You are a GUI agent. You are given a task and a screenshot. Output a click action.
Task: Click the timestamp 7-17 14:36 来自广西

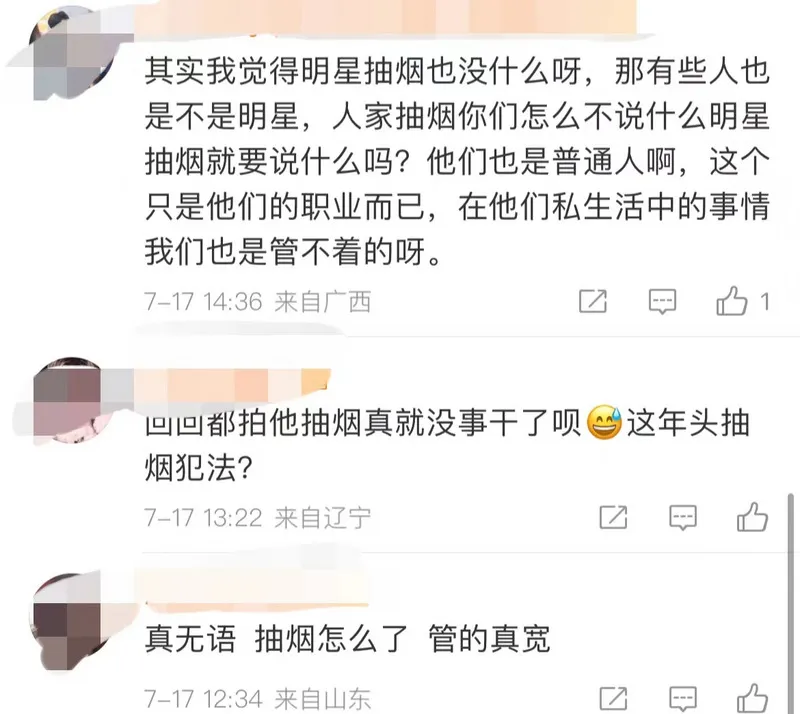(x=257, y=302)
